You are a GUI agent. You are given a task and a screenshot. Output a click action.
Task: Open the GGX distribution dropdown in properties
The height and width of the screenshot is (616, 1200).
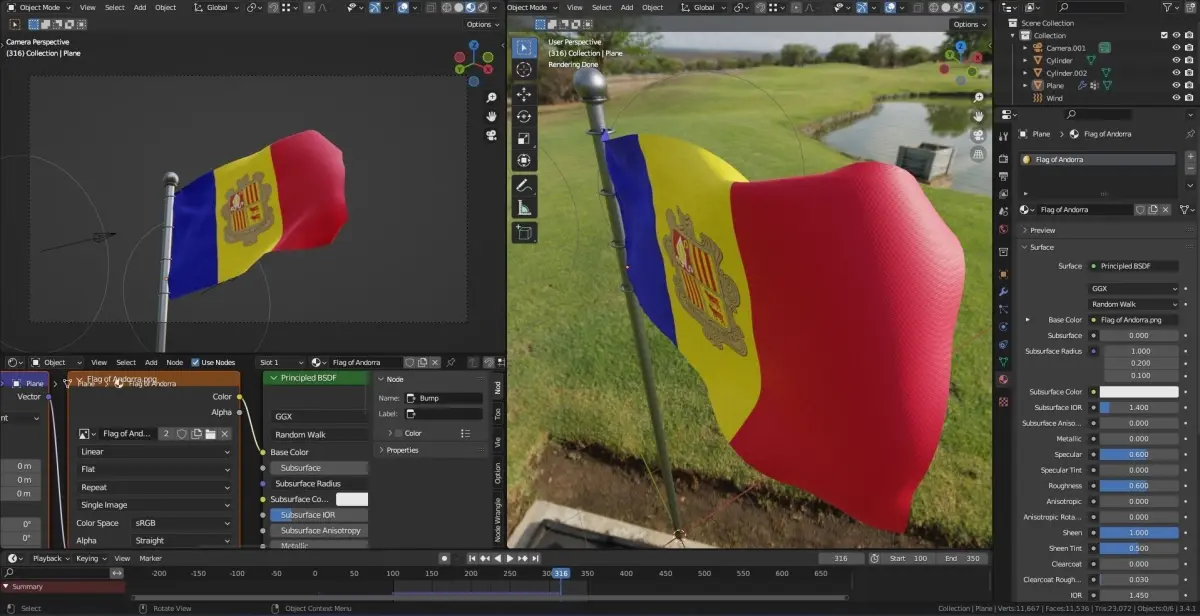click(x=1134, y=288)
